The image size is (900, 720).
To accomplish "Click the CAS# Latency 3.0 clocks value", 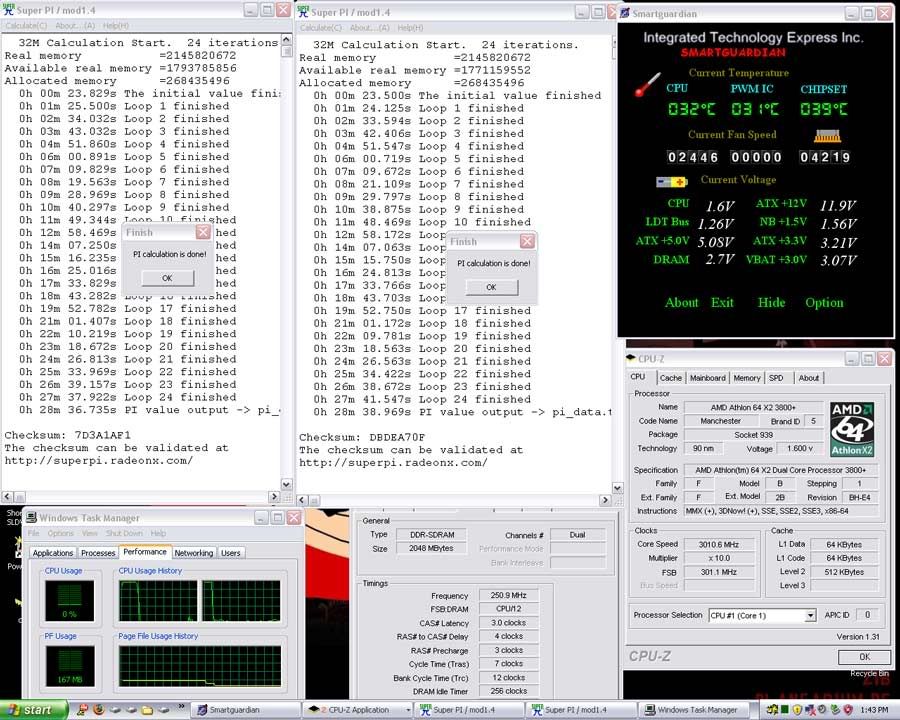I will coord(509,623).
